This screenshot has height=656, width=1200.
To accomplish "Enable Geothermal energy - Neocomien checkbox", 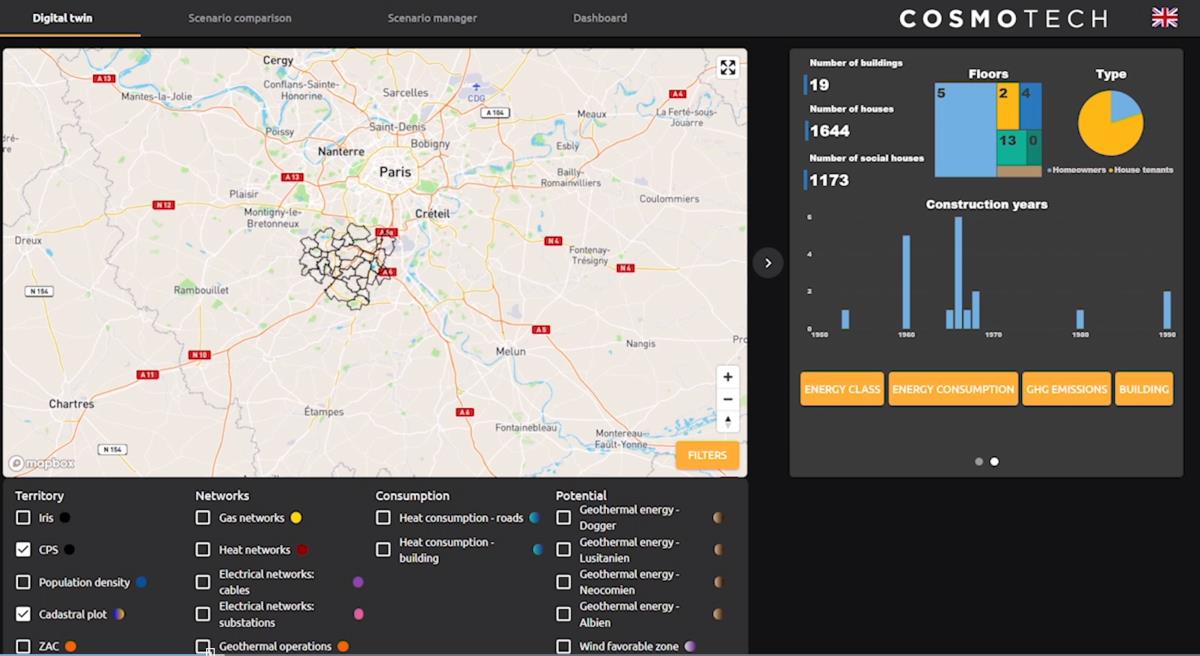I will click(563, 582).
